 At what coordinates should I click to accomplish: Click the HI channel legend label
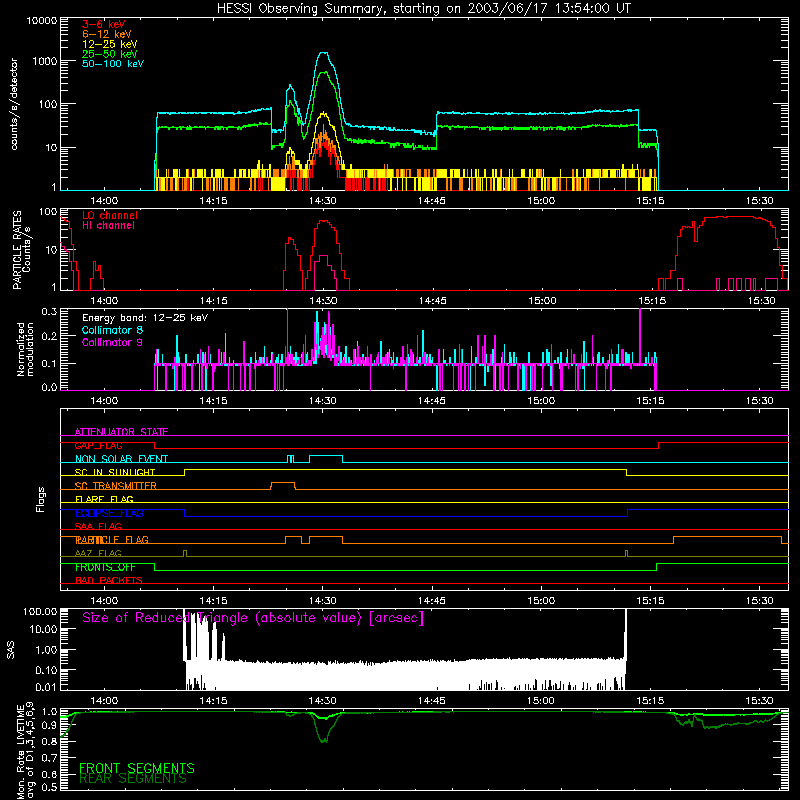(x=108, y=225)
